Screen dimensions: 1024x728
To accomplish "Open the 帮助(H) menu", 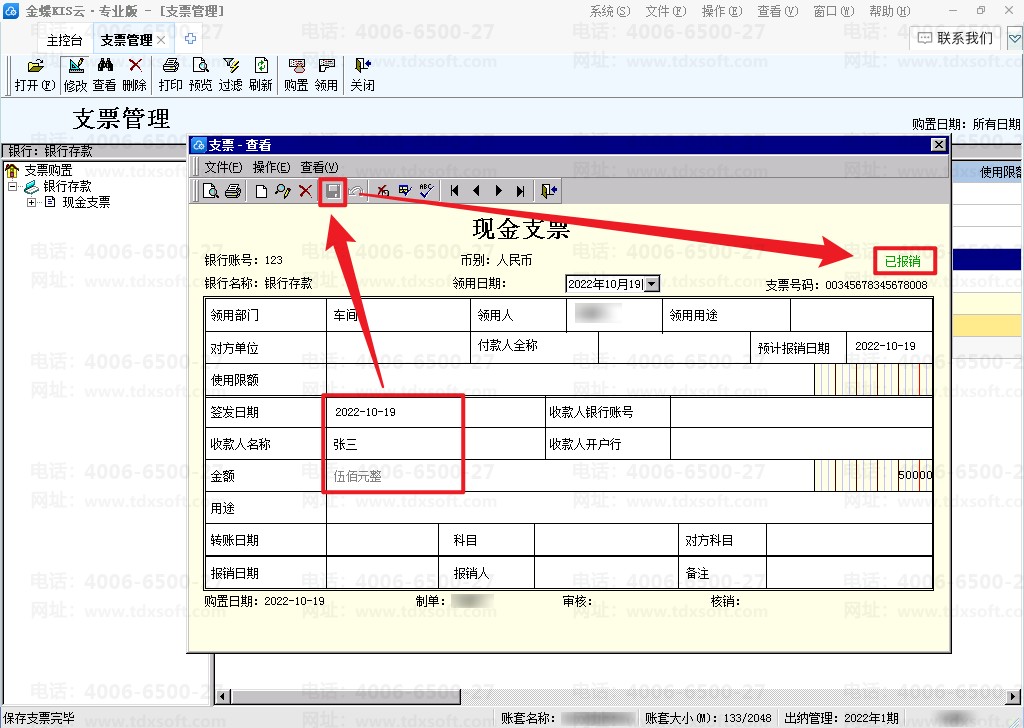I will point(889,11).
